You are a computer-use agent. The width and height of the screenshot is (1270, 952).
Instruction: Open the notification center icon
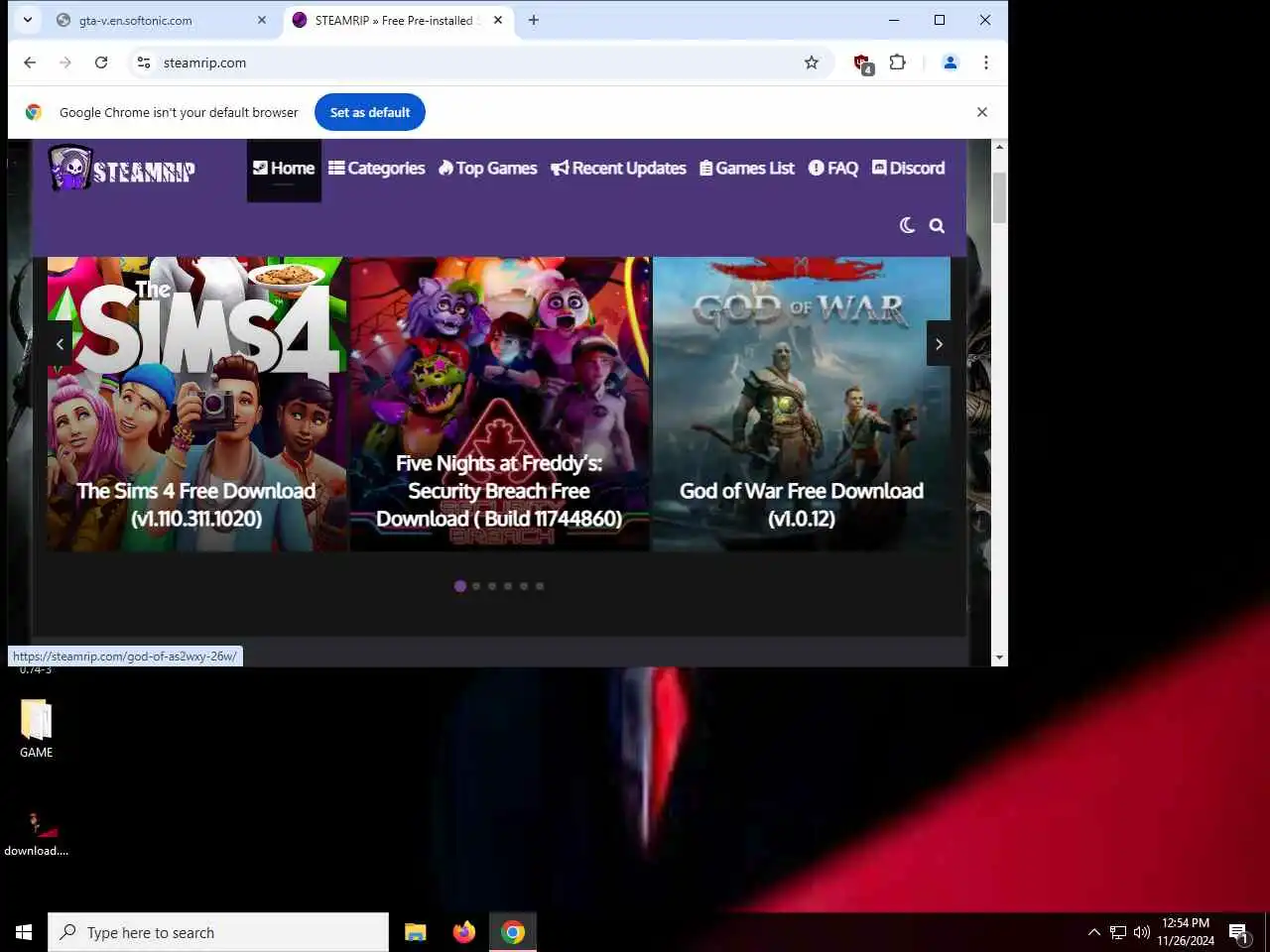point(1239,932)
